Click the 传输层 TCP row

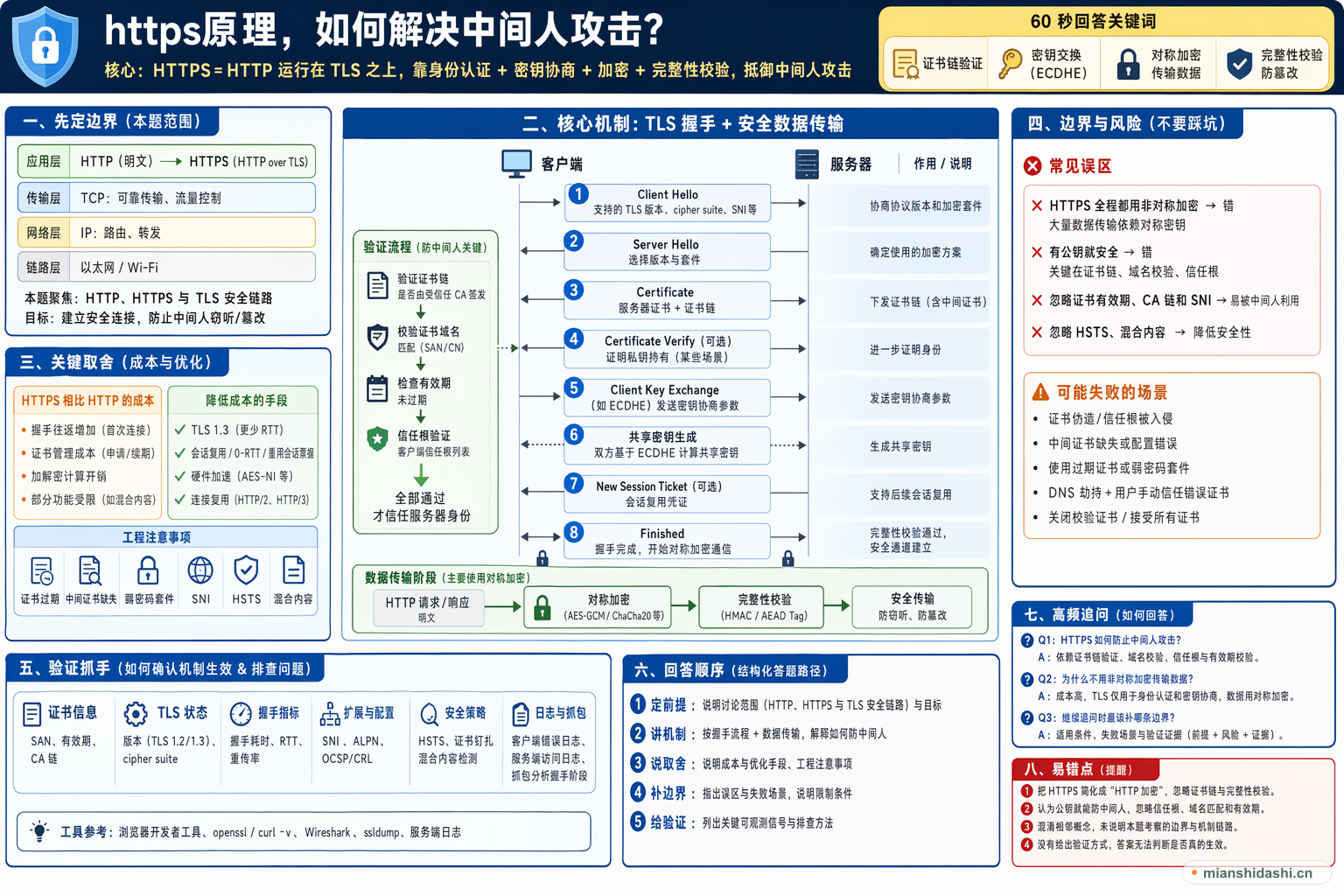(x=166, y=198)
